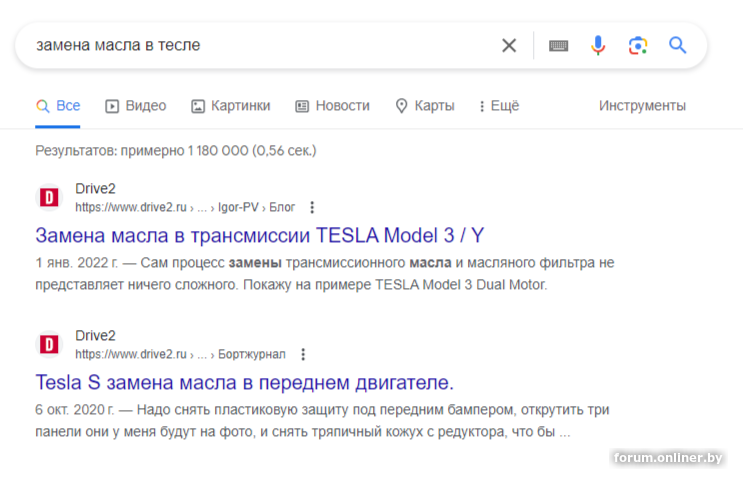Click Drive2 favicon of the second result

pyautogui.click(x=48, y=344)
